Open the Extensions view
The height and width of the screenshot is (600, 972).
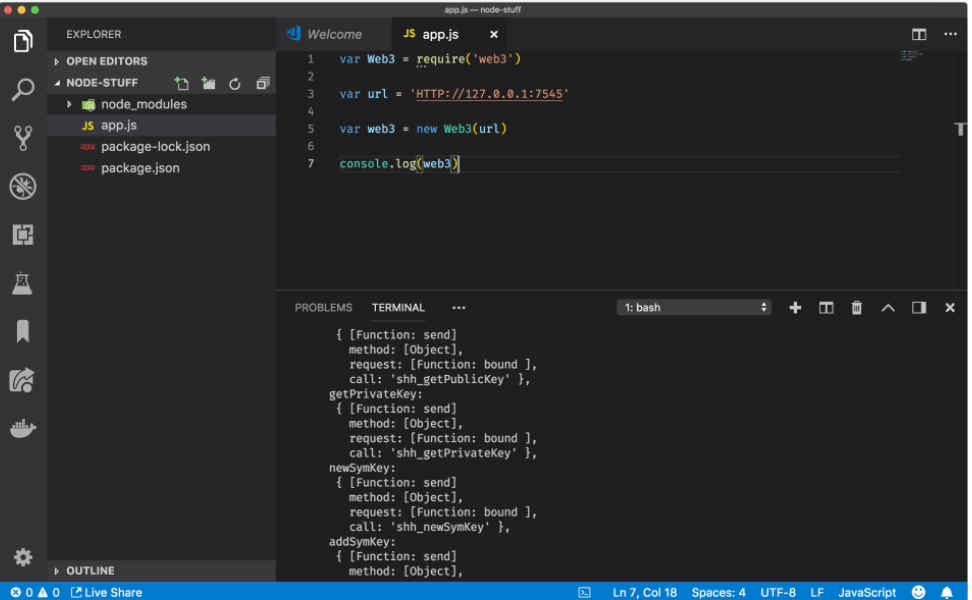[x=23, y=234]
